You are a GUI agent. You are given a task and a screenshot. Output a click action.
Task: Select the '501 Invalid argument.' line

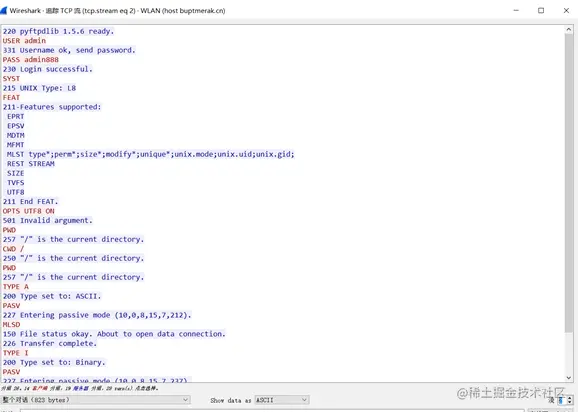point(48,221)
